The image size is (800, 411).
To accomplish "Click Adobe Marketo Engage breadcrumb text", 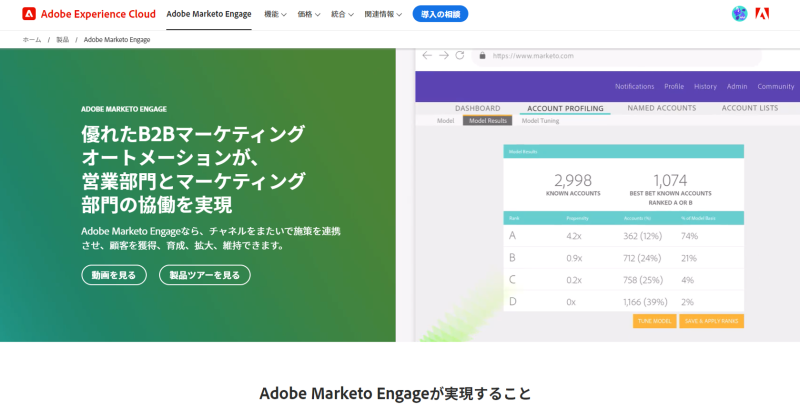I will [117, 40].
